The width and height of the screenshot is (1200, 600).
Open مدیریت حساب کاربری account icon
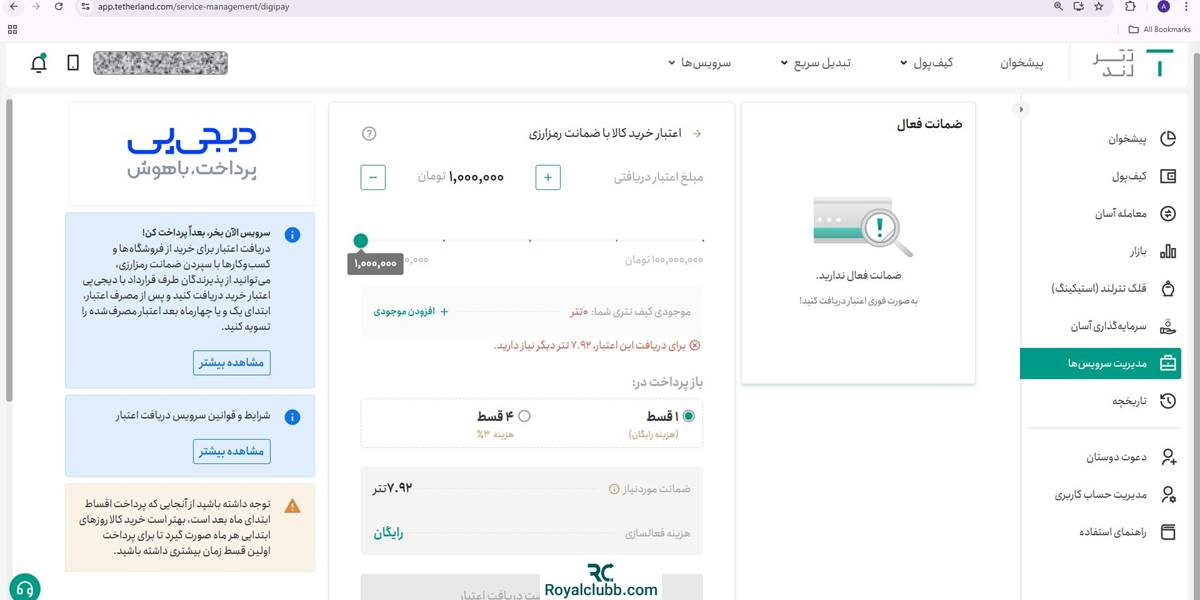click(1167, 494)
